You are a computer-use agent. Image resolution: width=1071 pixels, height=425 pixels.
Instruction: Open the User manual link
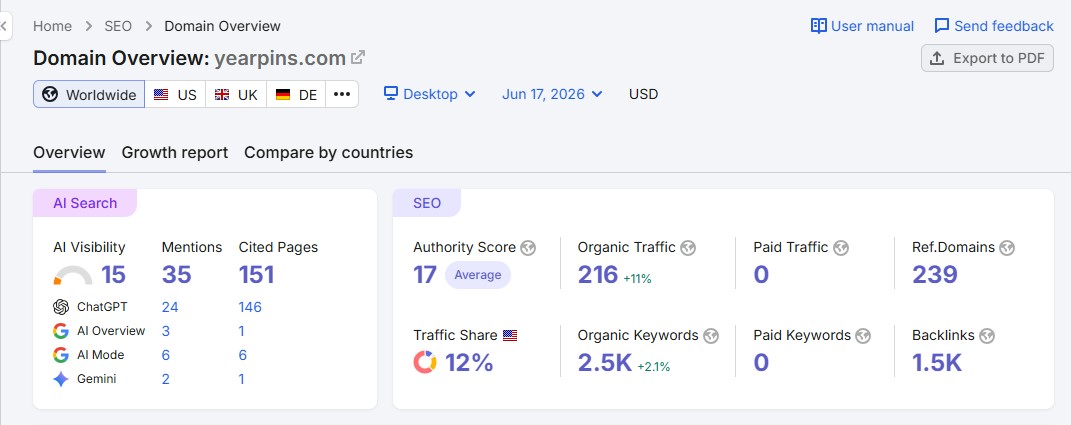click(x=862, y=26)
